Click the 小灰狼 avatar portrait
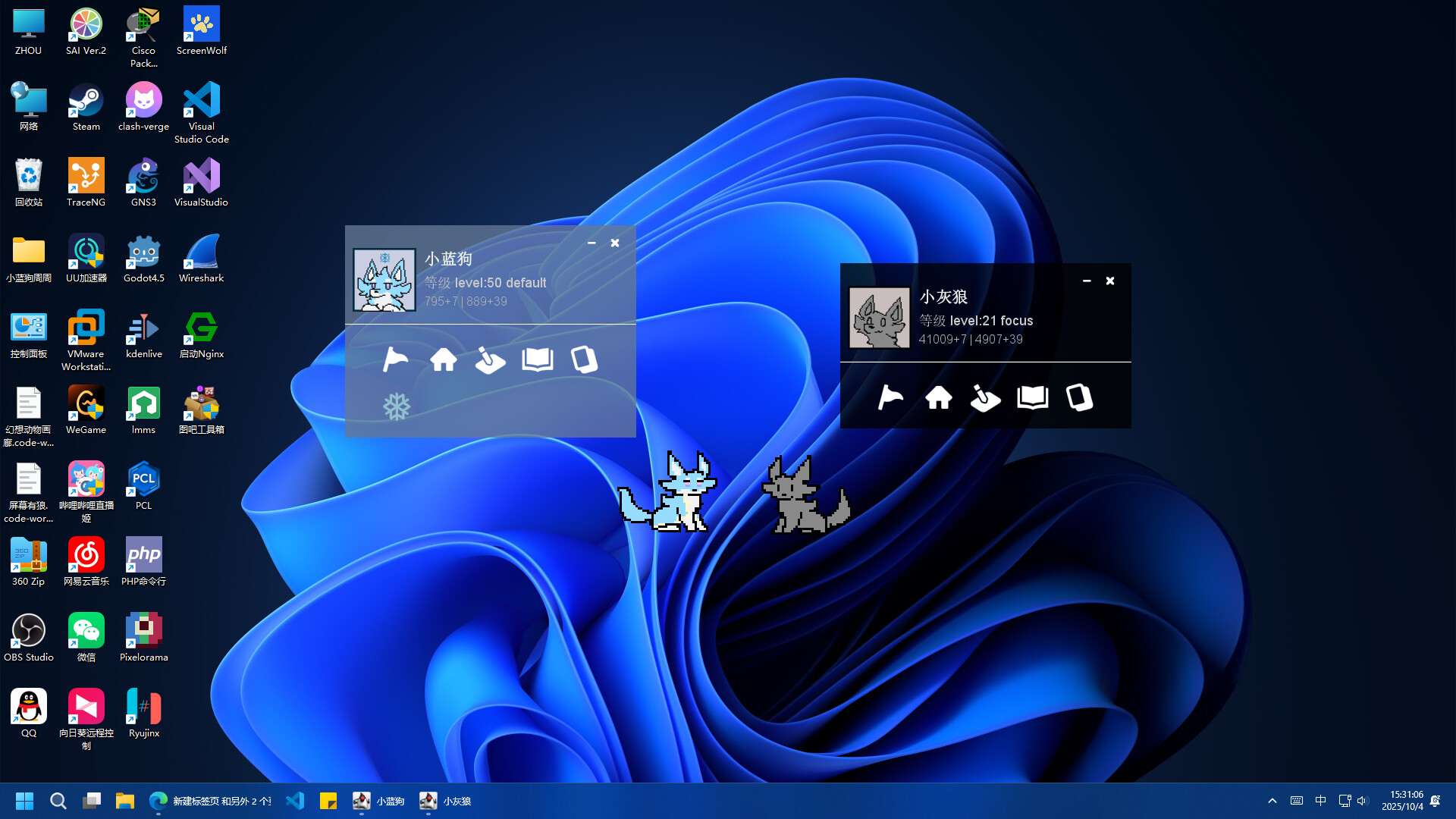This screenshot has width=1456, height=819. click(880, 318)
